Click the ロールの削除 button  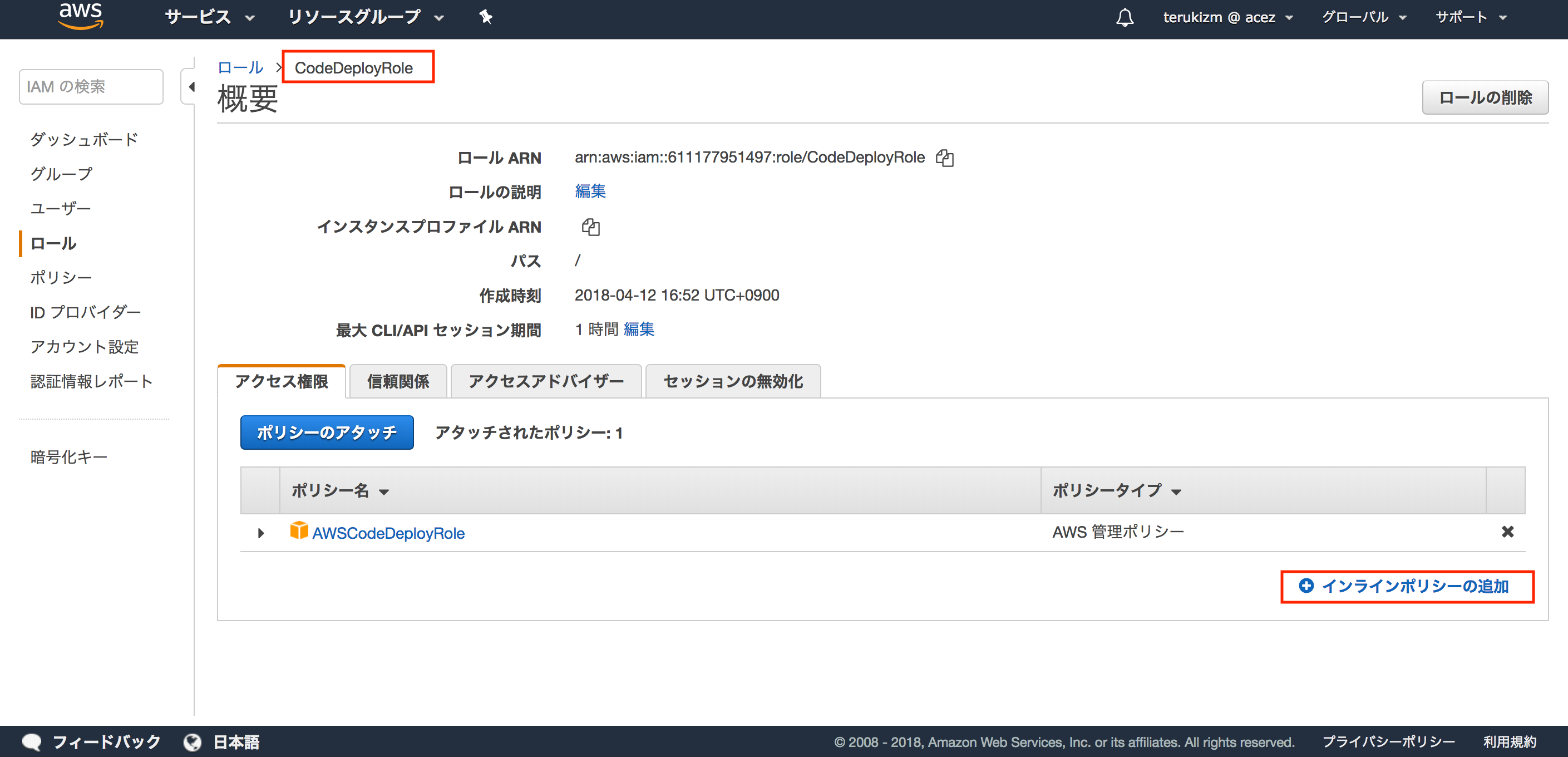[1485, 97]
